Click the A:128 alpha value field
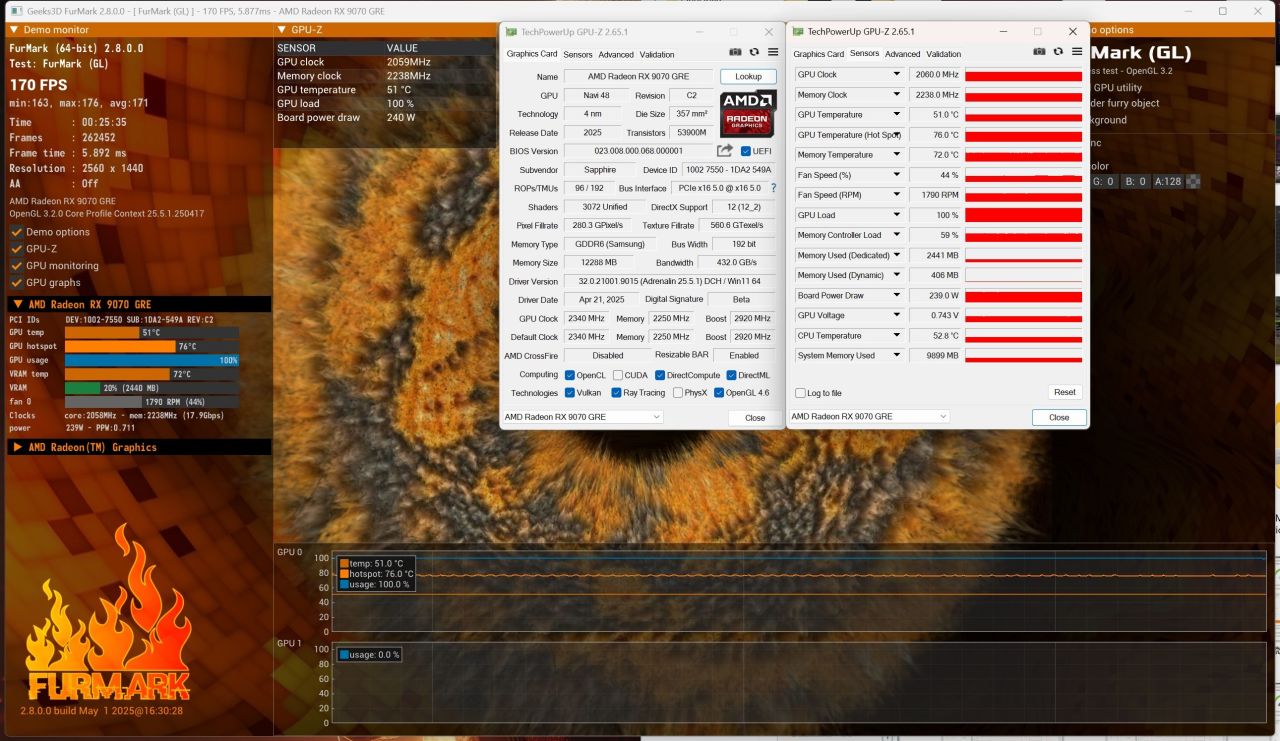 coord(1167,182)
